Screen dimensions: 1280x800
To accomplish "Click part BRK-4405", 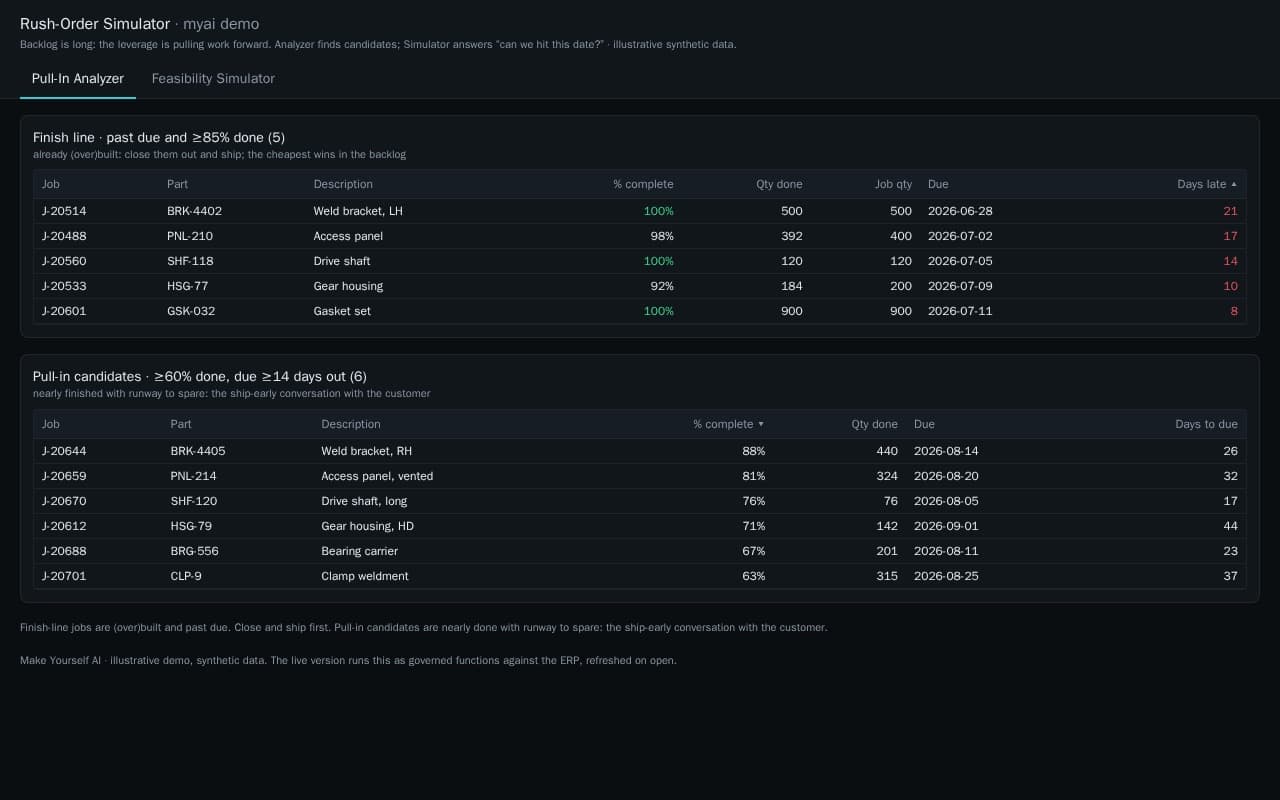I will click(198, 451).
